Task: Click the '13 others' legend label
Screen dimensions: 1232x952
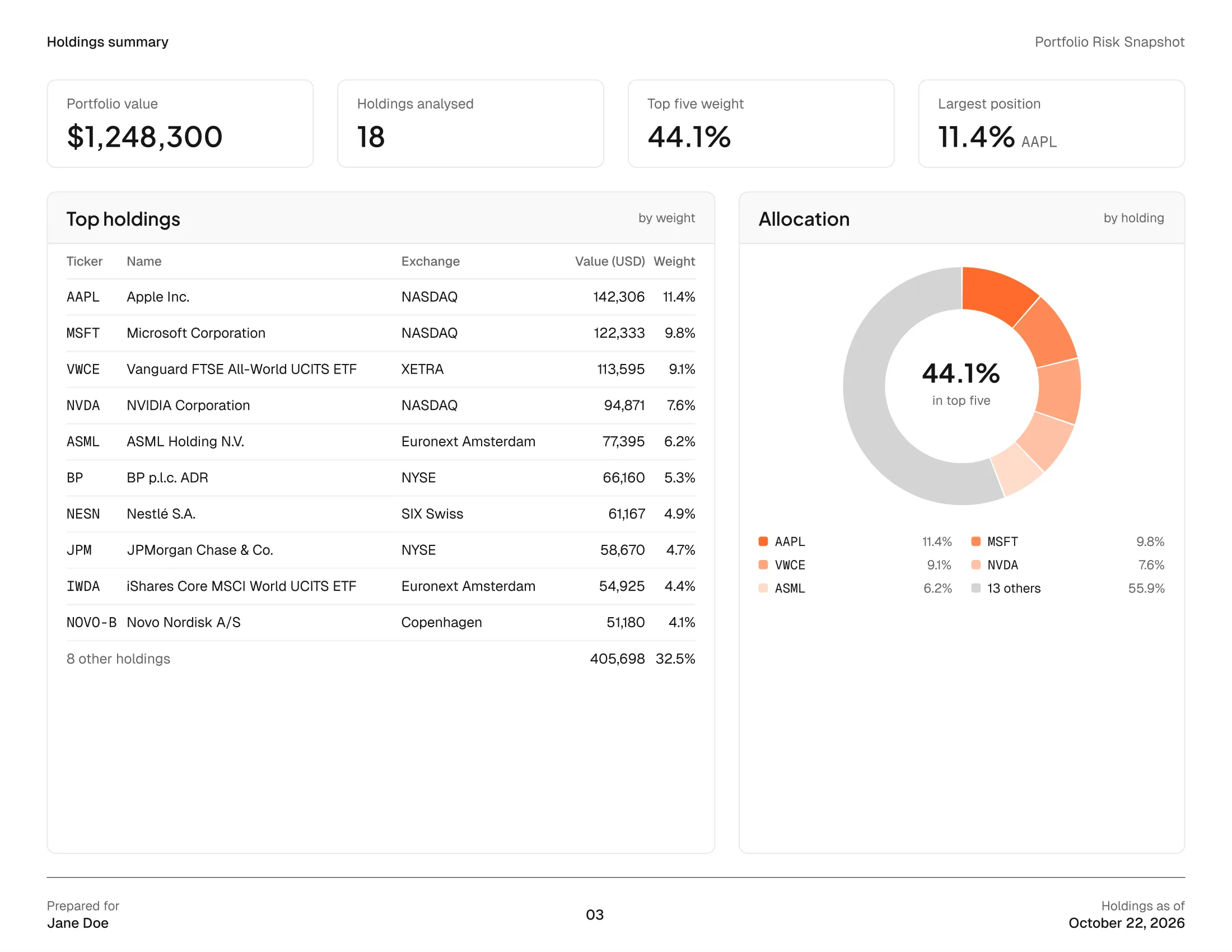Action: click(1014, 588)
